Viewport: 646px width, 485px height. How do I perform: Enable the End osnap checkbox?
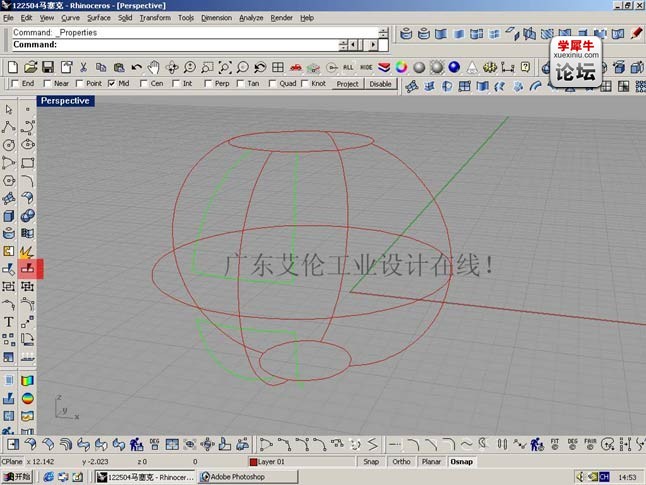point(15,84)
